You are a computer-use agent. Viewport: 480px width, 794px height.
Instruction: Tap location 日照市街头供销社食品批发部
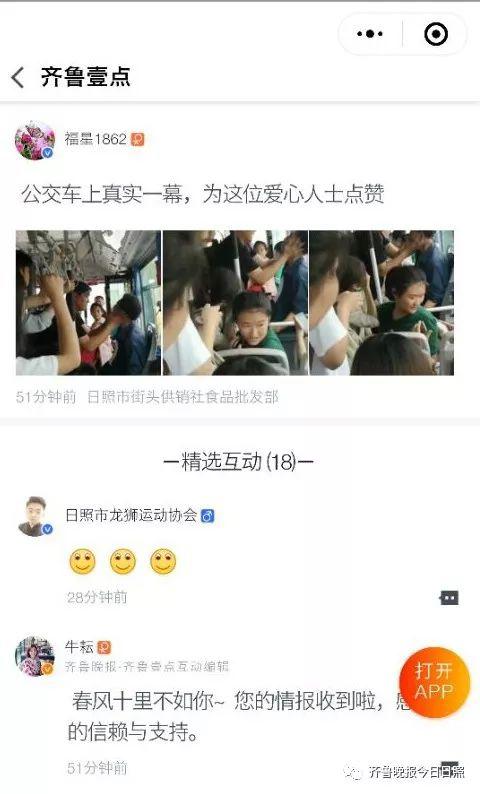(183, 396)
